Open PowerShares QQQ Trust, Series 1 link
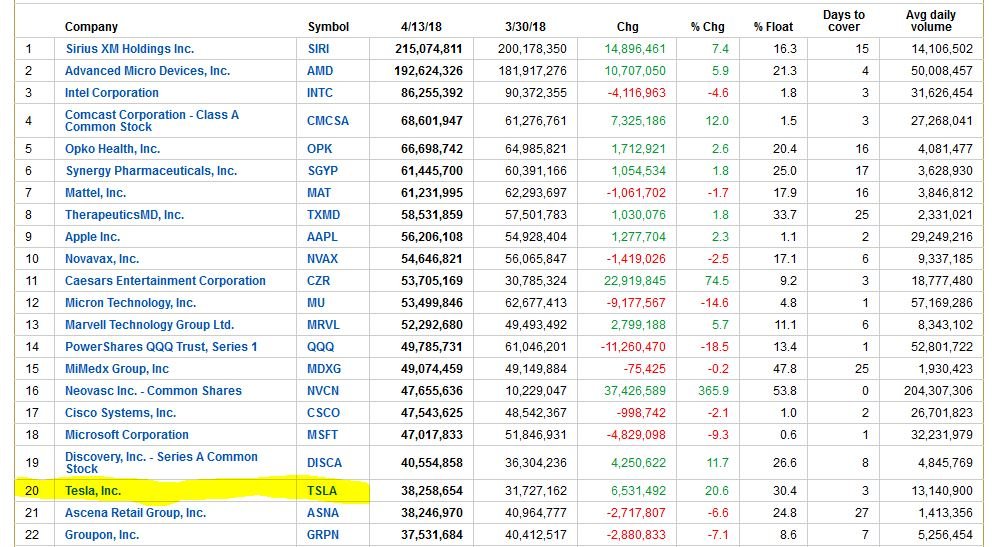The width and height of the screenshot is (1007, 547). coord(161,347)
